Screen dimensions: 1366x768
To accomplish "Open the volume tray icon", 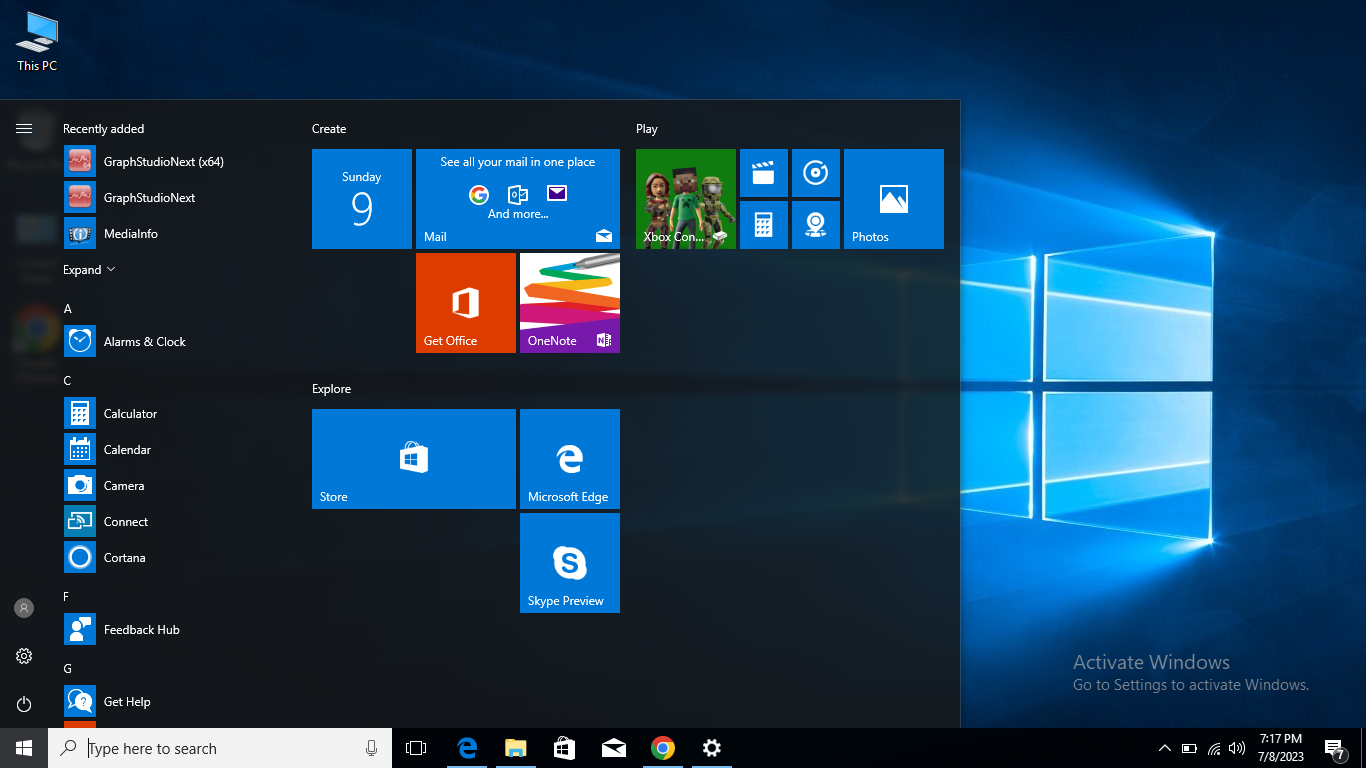I will click(1237, 748).
